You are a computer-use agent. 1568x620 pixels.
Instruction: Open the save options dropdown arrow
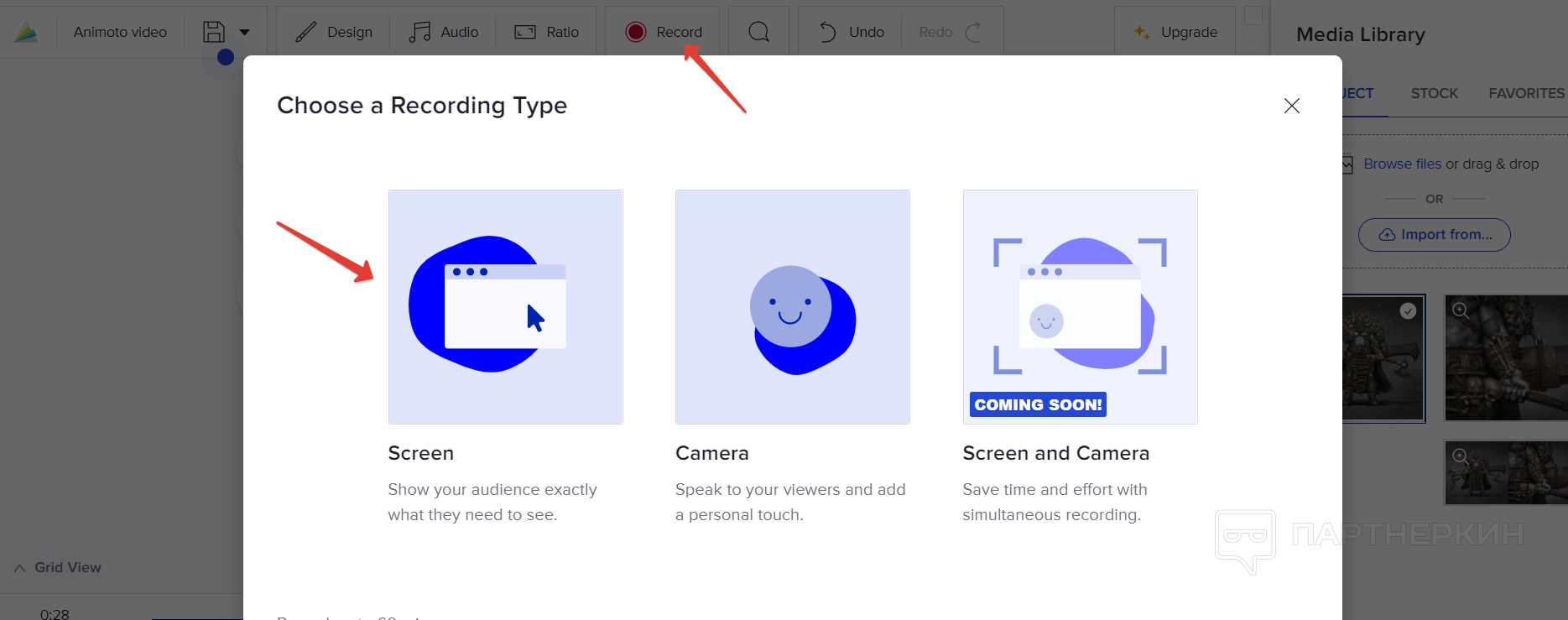click(x=245, y=32)
